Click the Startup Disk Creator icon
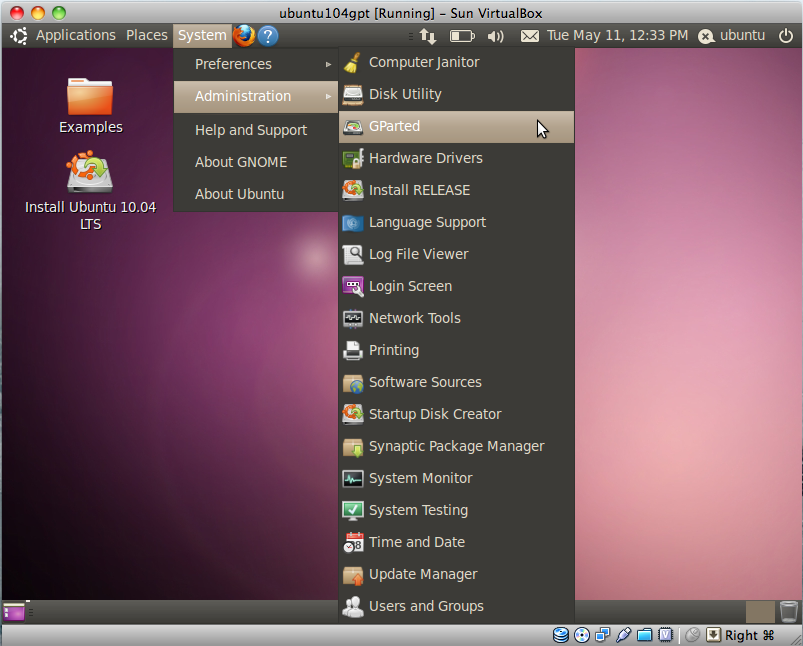This screenshot has height=646, width=803. tap(353, 414)
